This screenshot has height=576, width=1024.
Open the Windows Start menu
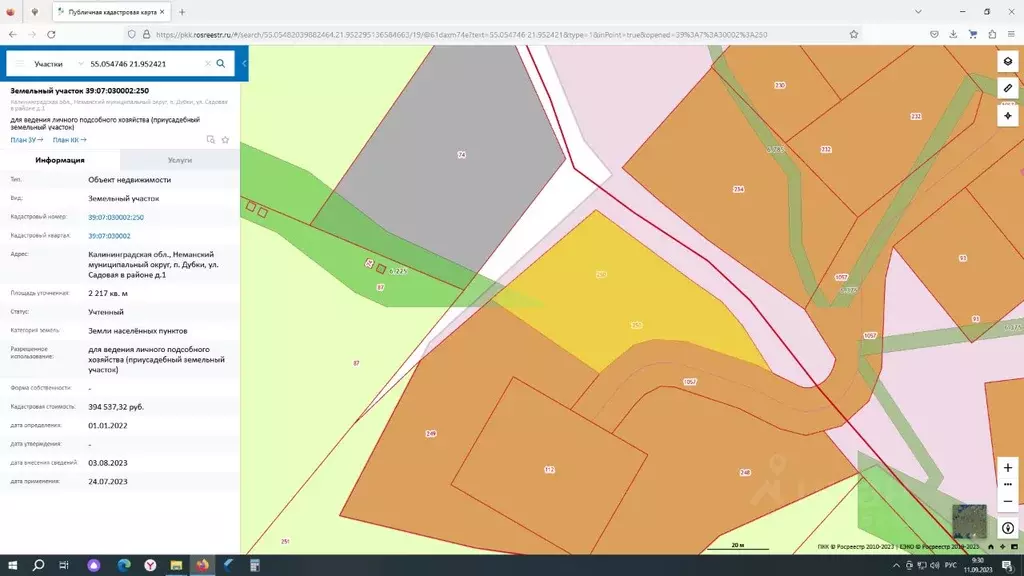coord(12,565)
